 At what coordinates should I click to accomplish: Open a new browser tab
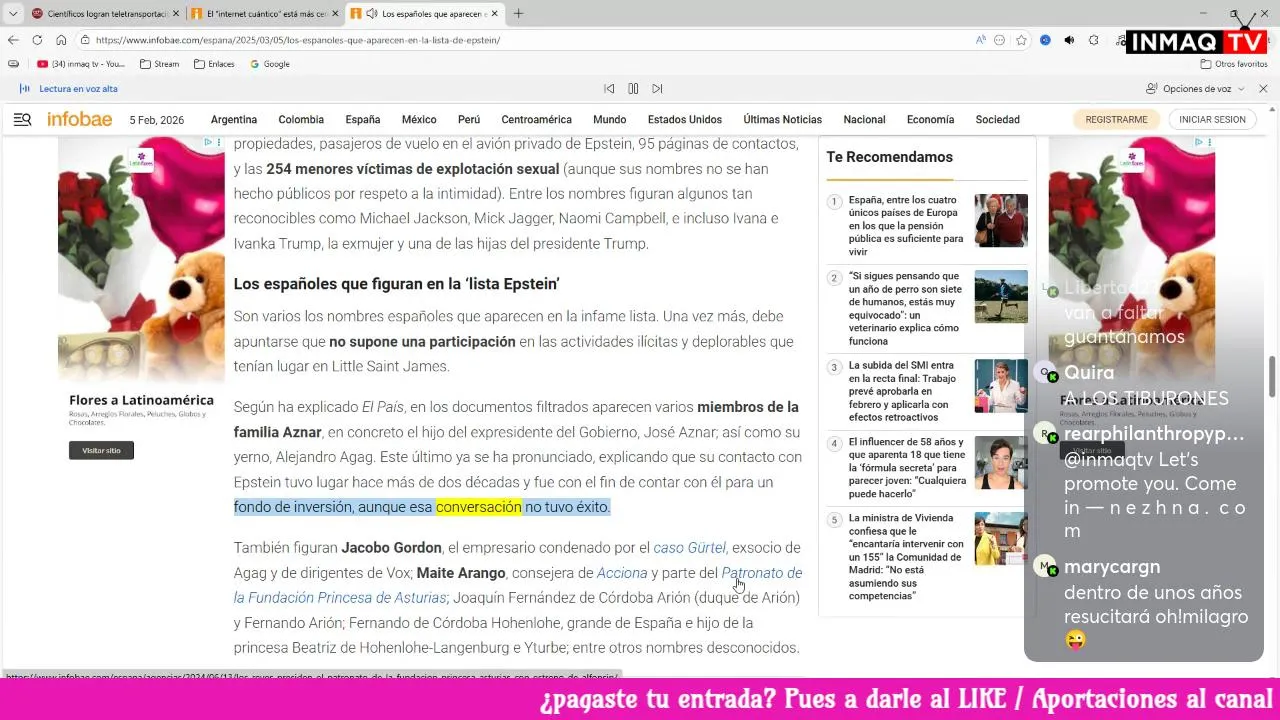coord(518,14)
